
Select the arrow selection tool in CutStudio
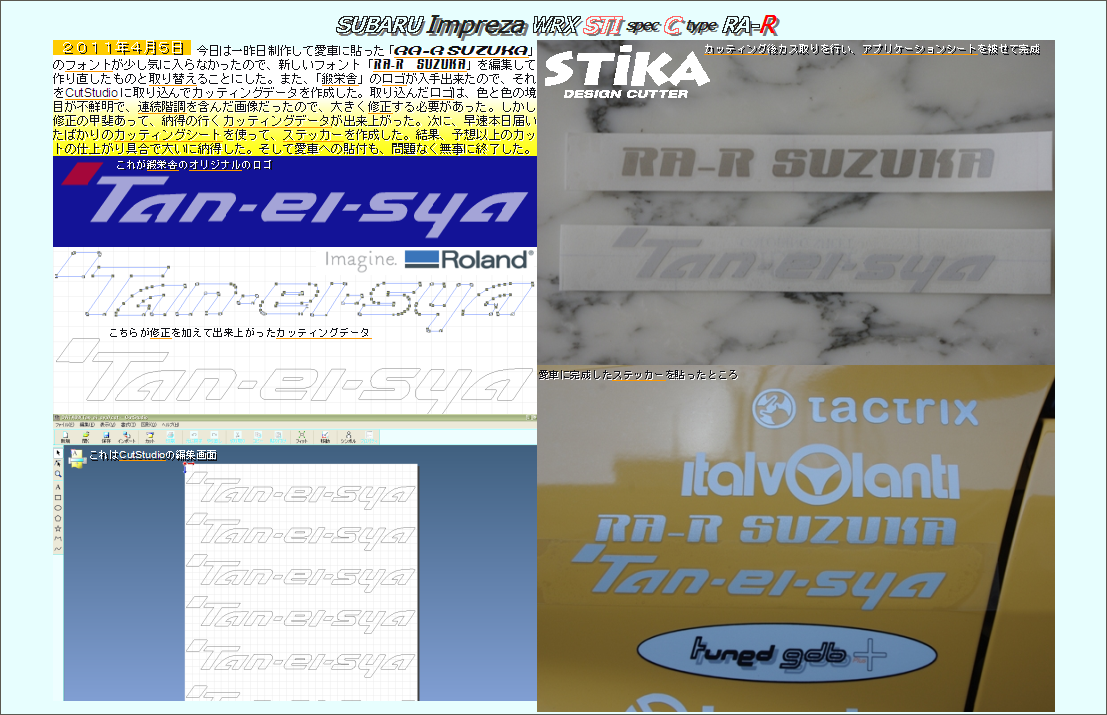[58, 453]
